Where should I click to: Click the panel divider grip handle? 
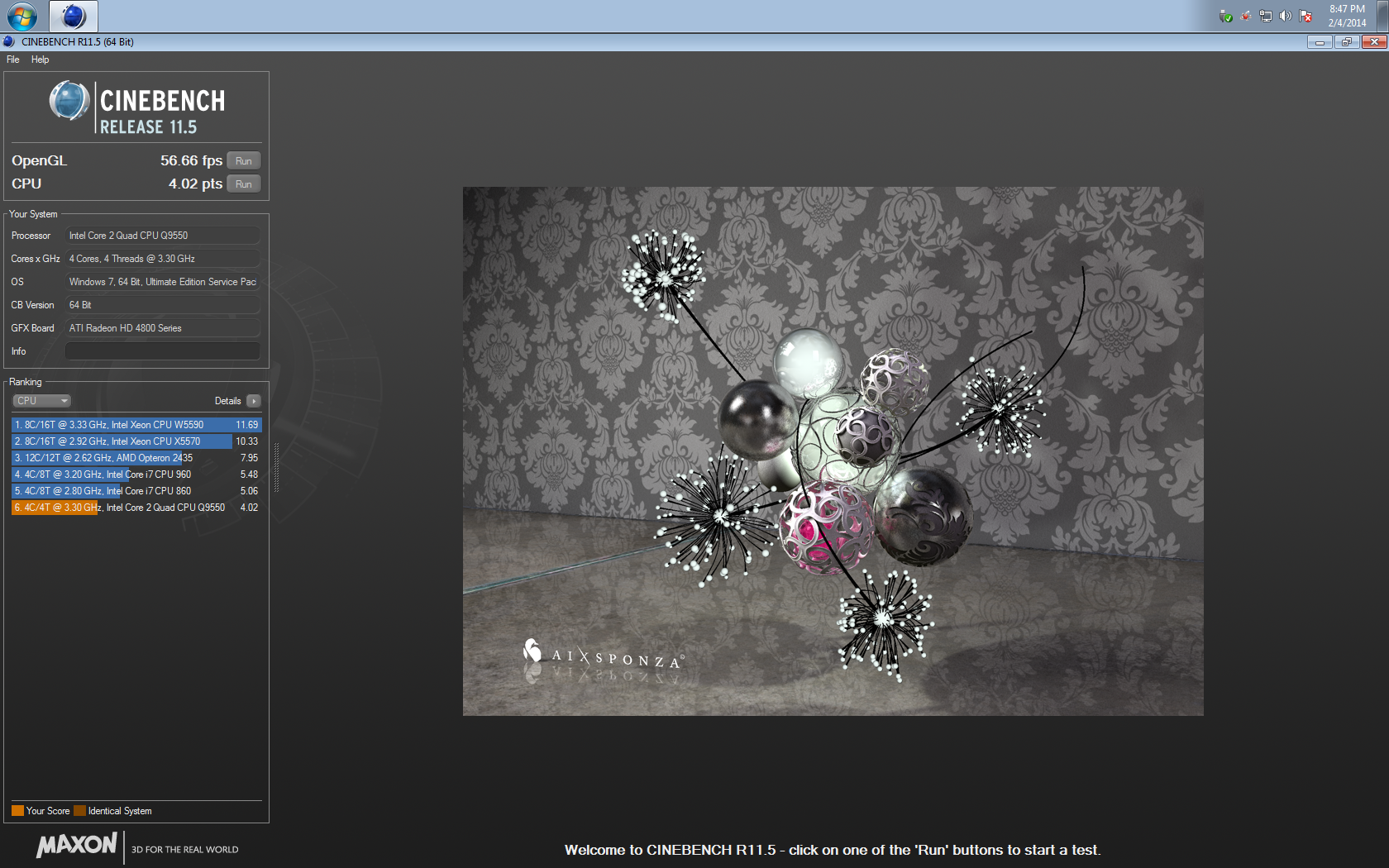[276, 468]
